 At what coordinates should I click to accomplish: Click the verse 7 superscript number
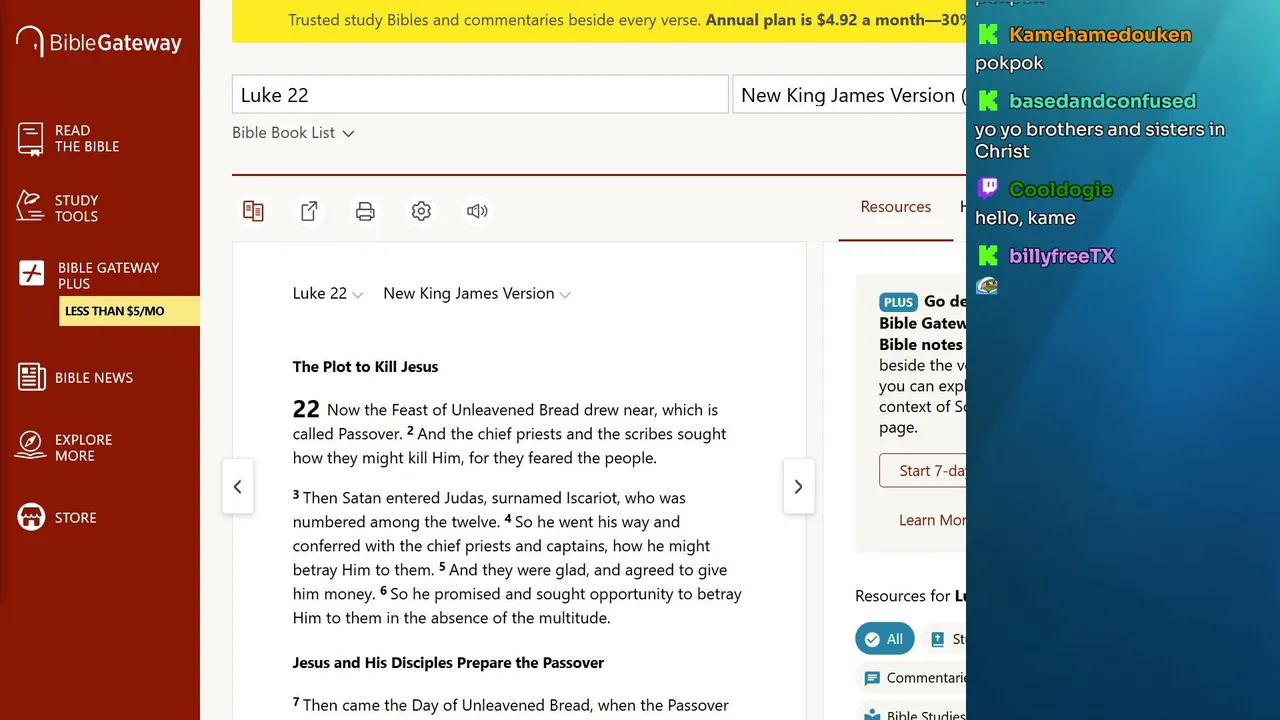tap(296, 703)
